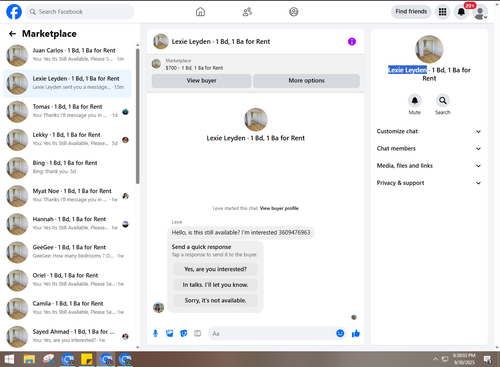Click the conversation list scrollbar
The image size is (500, 367).
click(x=138, y=116)
